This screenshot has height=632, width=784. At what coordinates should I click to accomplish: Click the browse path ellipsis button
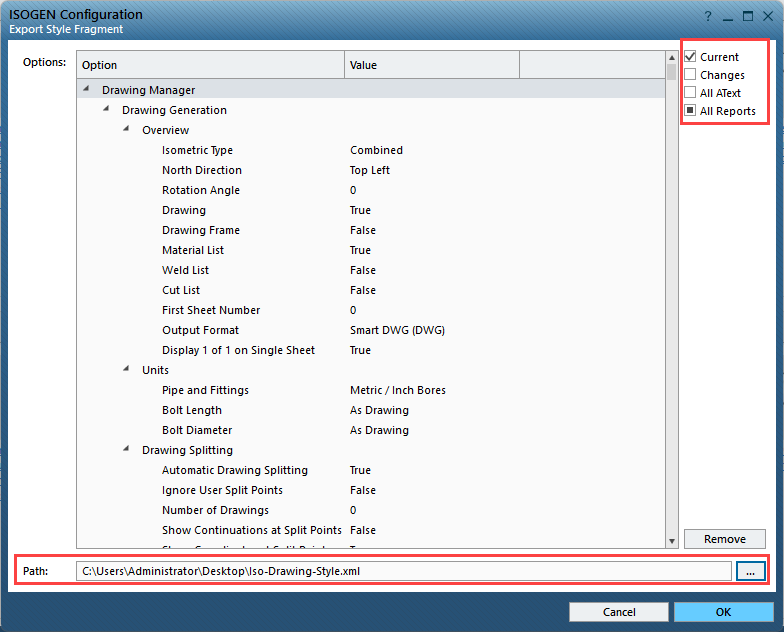[750, 570]
